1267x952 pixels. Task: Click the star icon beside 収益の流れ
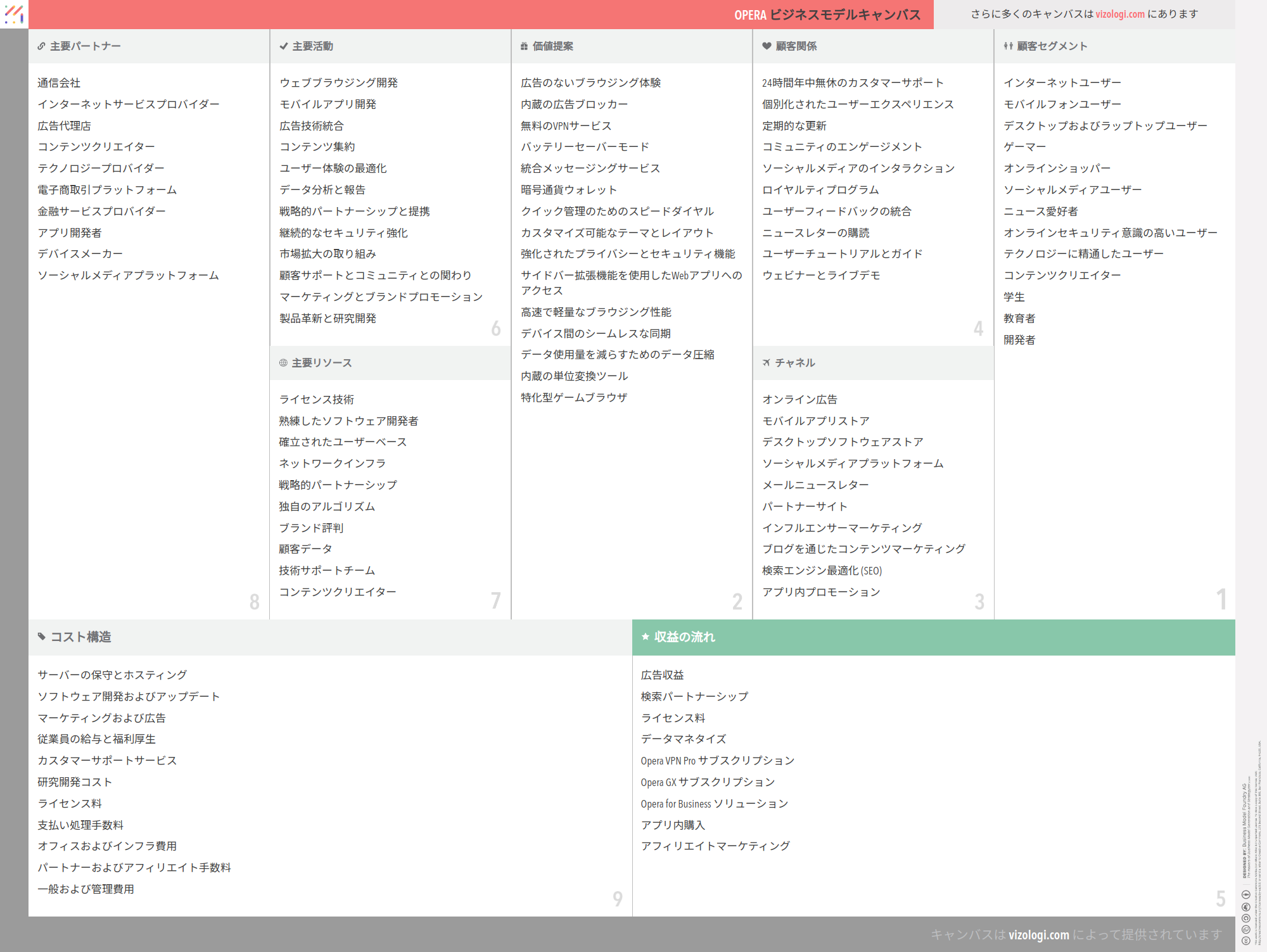(645, 637)
